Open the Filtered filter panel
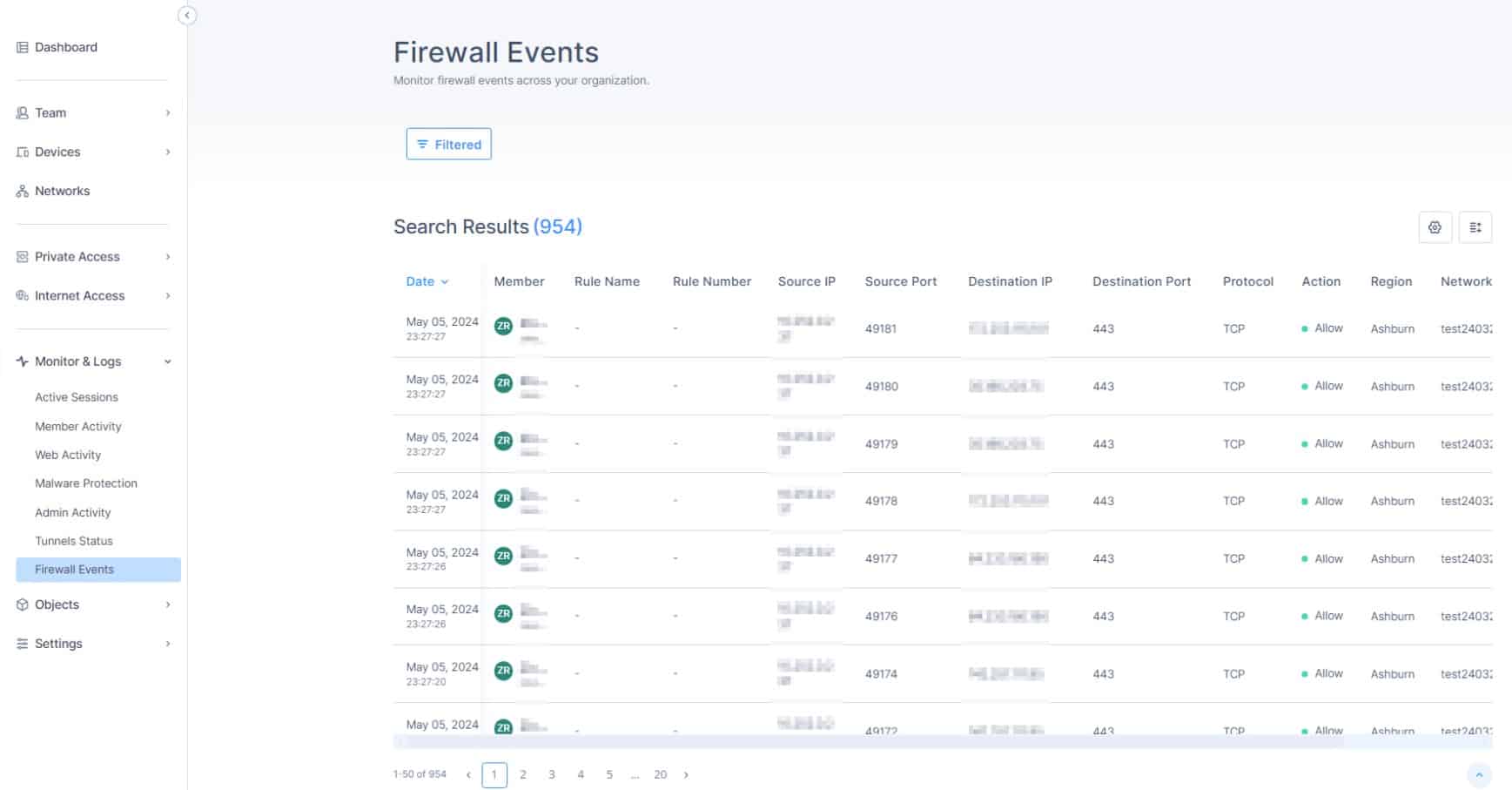1512x790 pixels. [449, 144]
